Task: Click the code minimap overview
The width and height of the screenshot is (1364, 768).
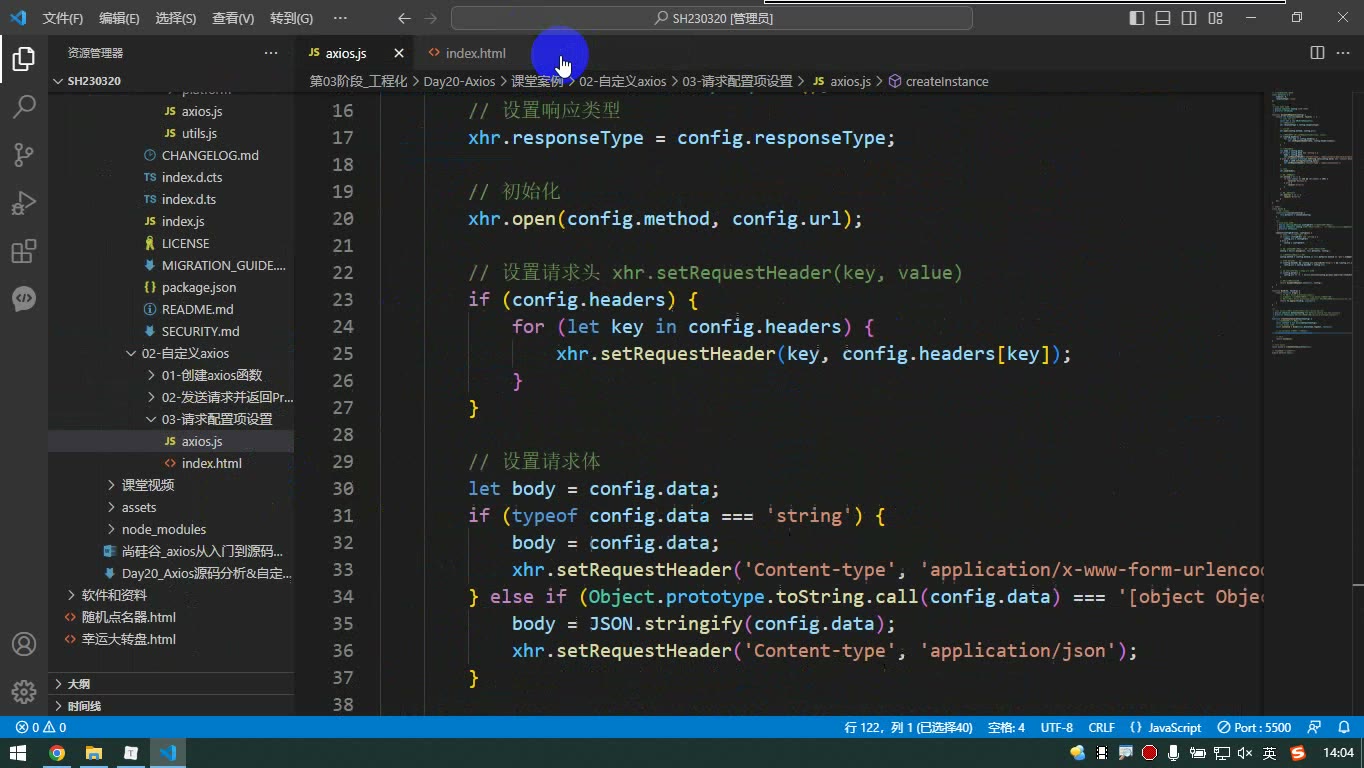Action: [1310, 225]
